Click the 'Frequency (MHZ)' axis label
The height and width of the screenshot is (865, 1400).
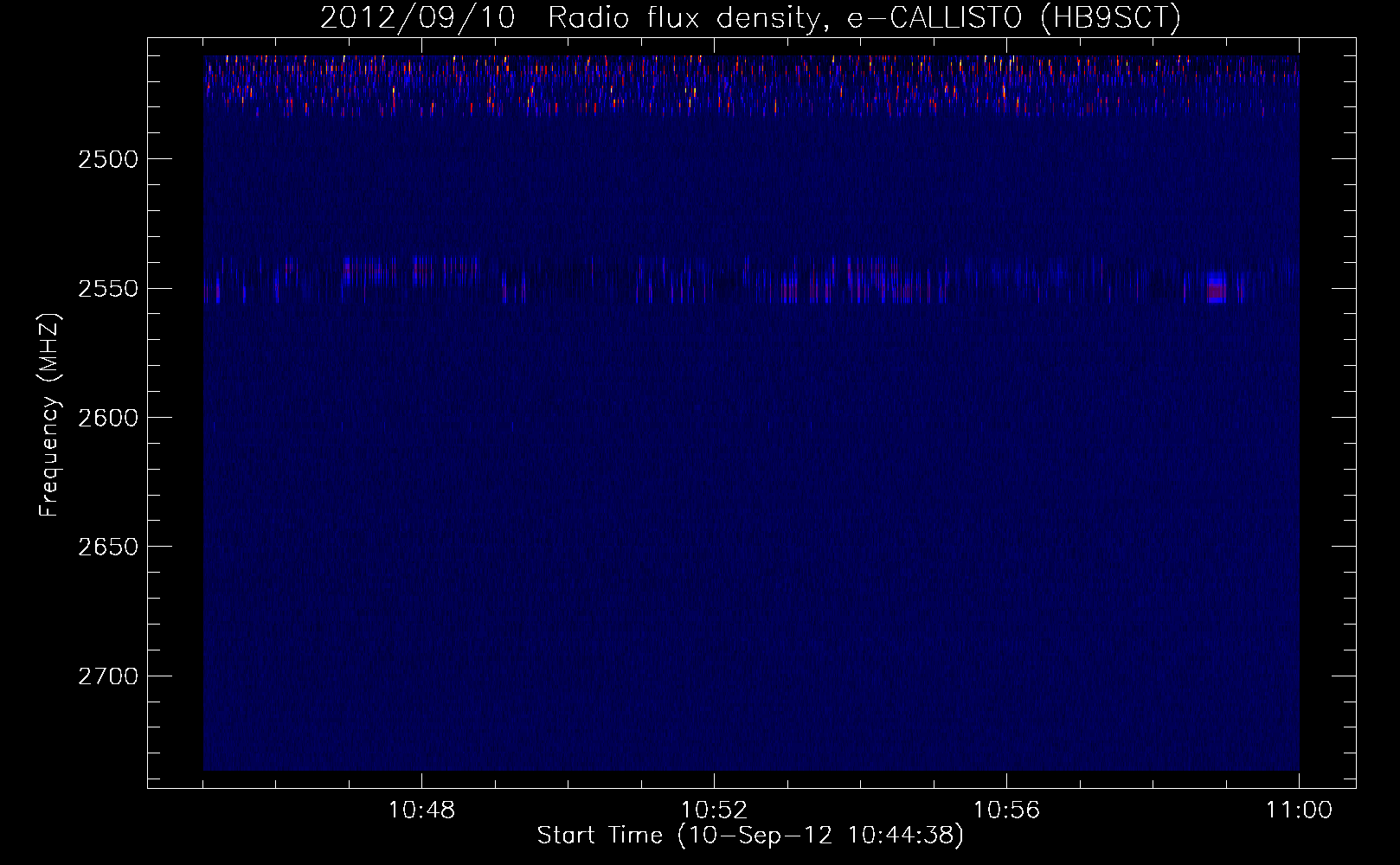(49, 416)
